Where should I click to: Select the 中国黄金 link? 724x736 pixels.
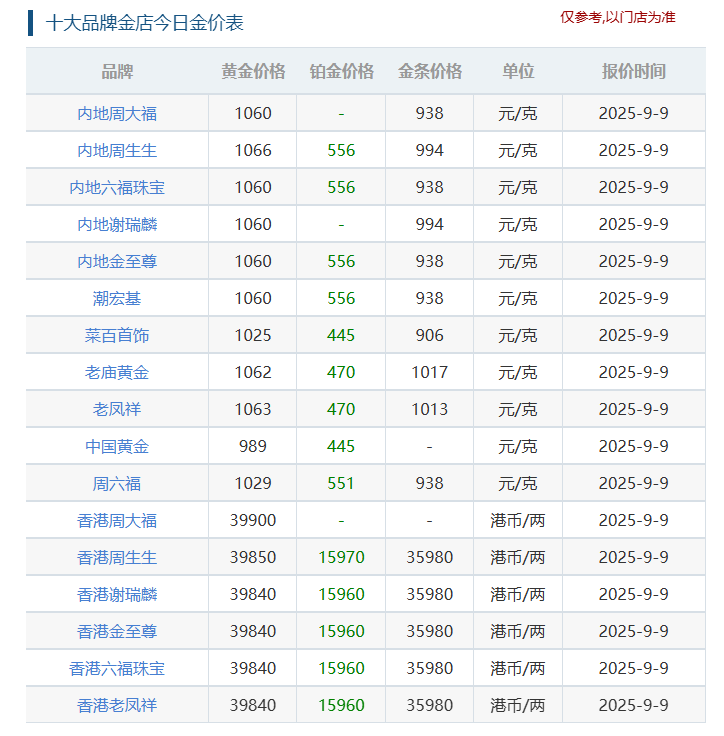tap(117, 447)
